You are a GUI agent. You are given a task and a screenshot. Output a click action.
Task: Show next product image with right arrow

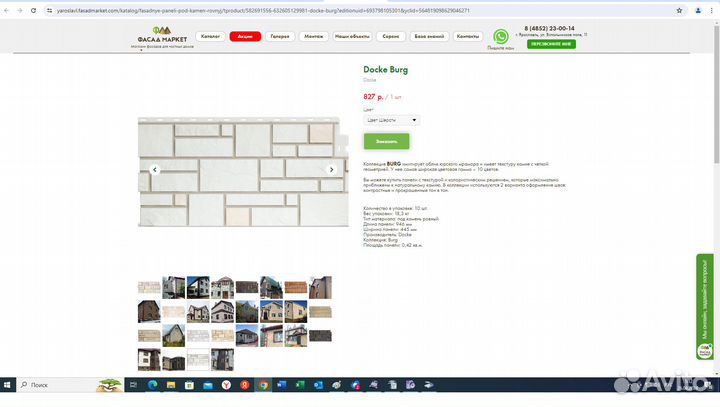331,170
